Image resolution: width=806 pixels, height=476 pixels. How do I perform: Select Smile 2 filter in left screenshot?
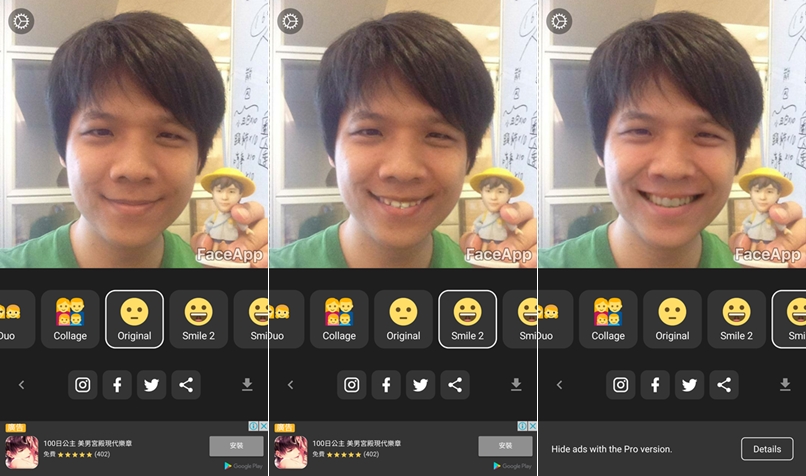tap(198, 319)
